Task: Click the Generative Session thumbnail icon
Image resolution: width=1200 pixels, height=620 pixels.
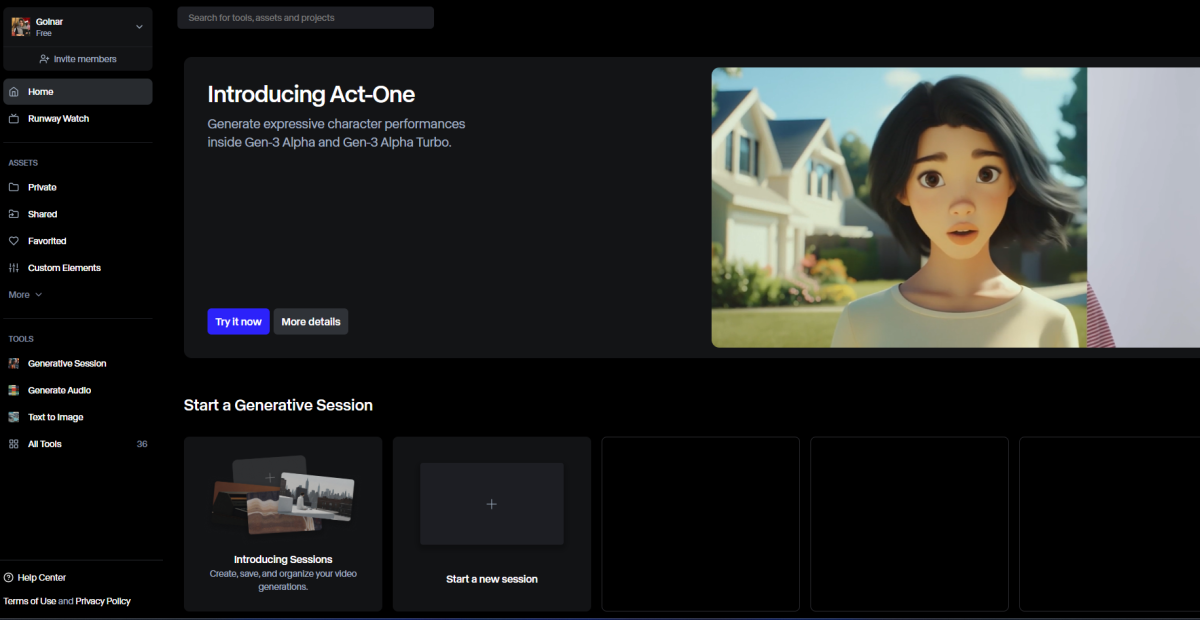Action: point(14,364)
